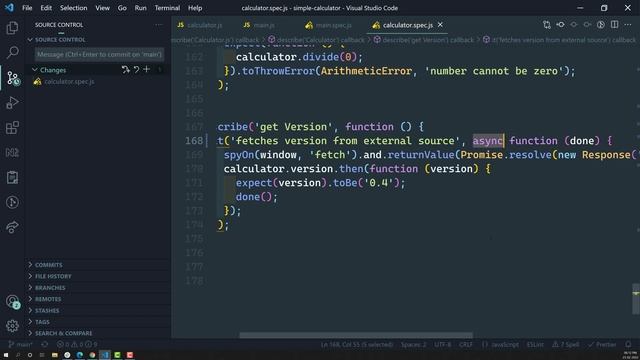Click VS Code icon in the taskbar
Viewport: 640px width, 360px height.
point(105,355)
